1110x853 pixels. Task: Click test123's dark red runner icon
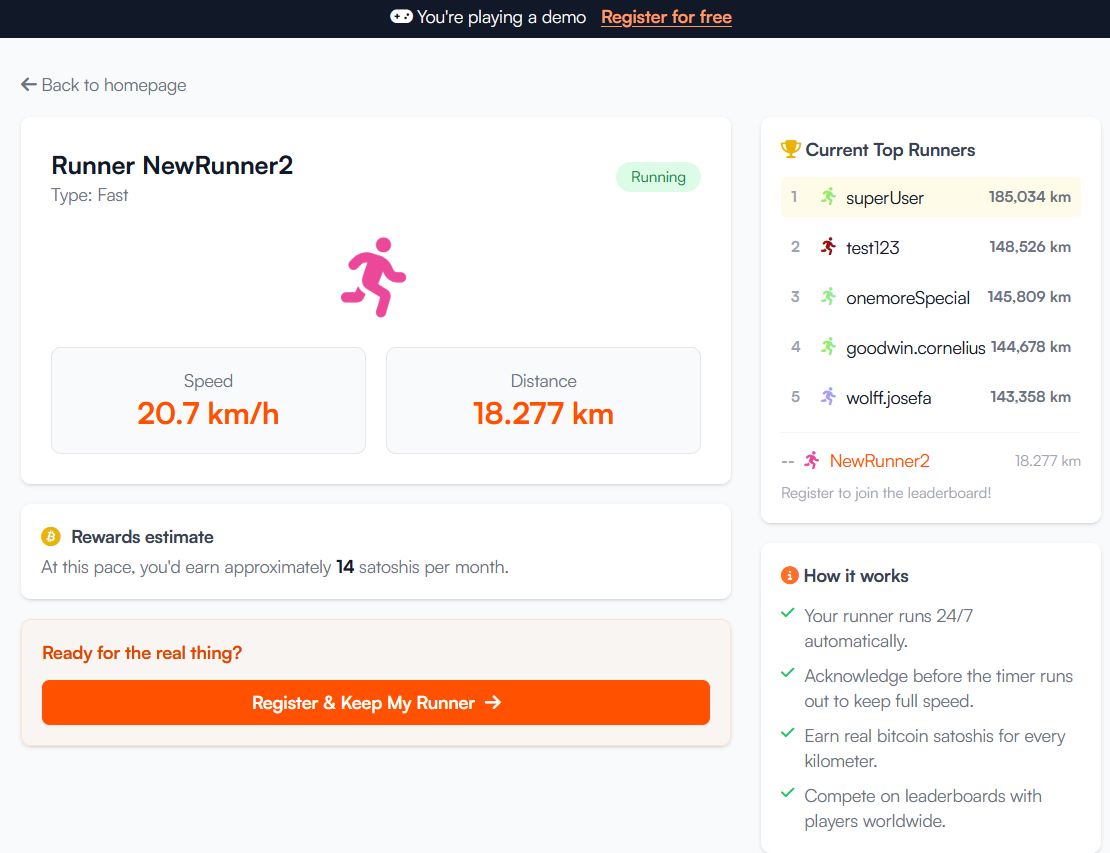(828, 246)
